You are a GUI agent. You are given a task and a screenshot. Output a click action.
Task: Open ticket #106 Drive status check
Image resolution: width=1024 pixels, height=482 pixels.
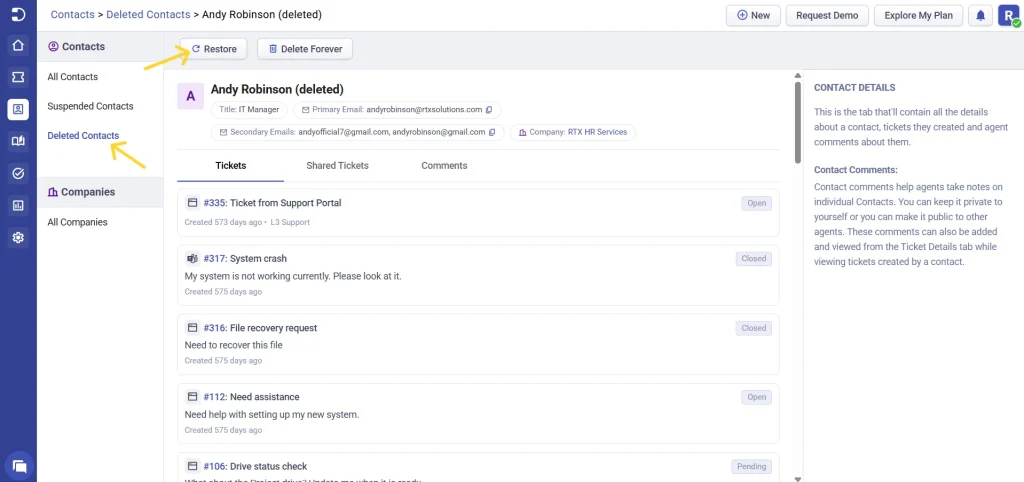255,466
